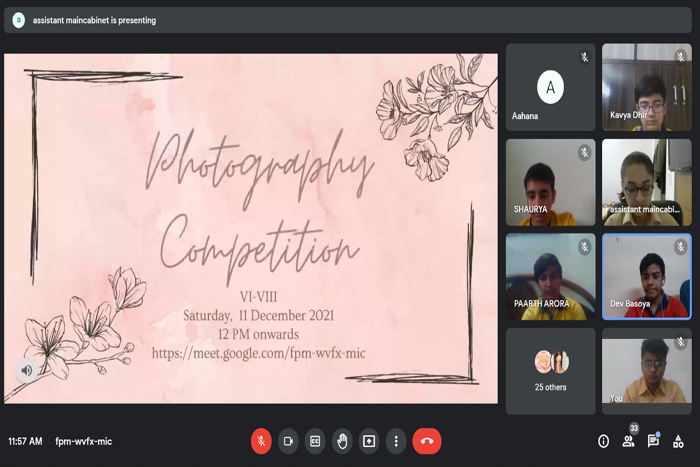Screen dimensions: 700x467
Task: Click the 'A' avatar circle for Aahana
Action: click(x=550, y=87)
